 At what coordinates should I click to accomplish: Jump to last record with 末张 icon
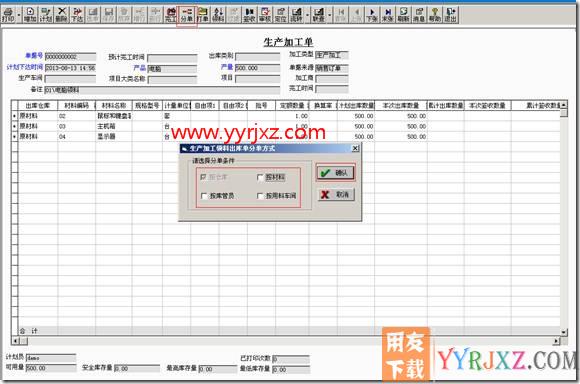pyautogui.click(x=387, y=15)
